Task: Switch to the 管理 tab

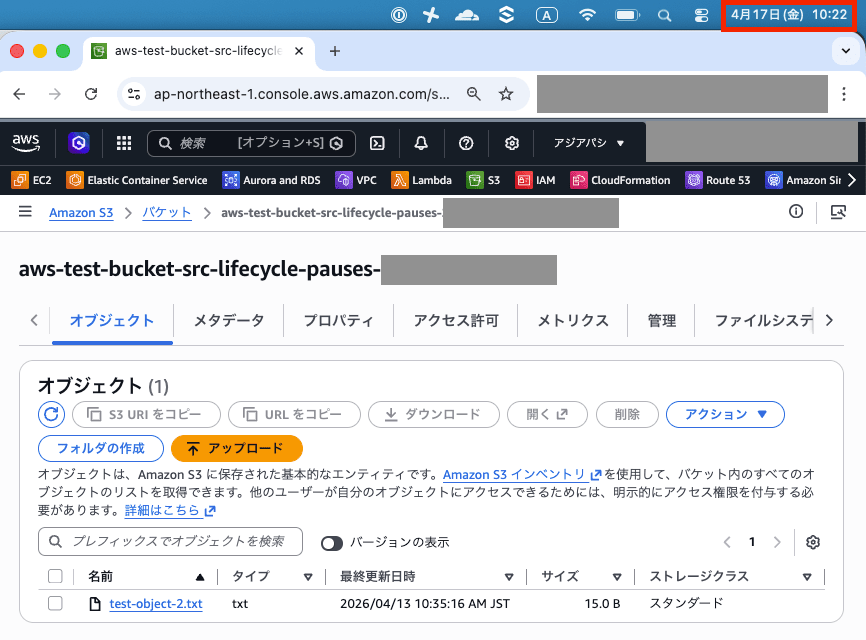Action: (660, 320)
